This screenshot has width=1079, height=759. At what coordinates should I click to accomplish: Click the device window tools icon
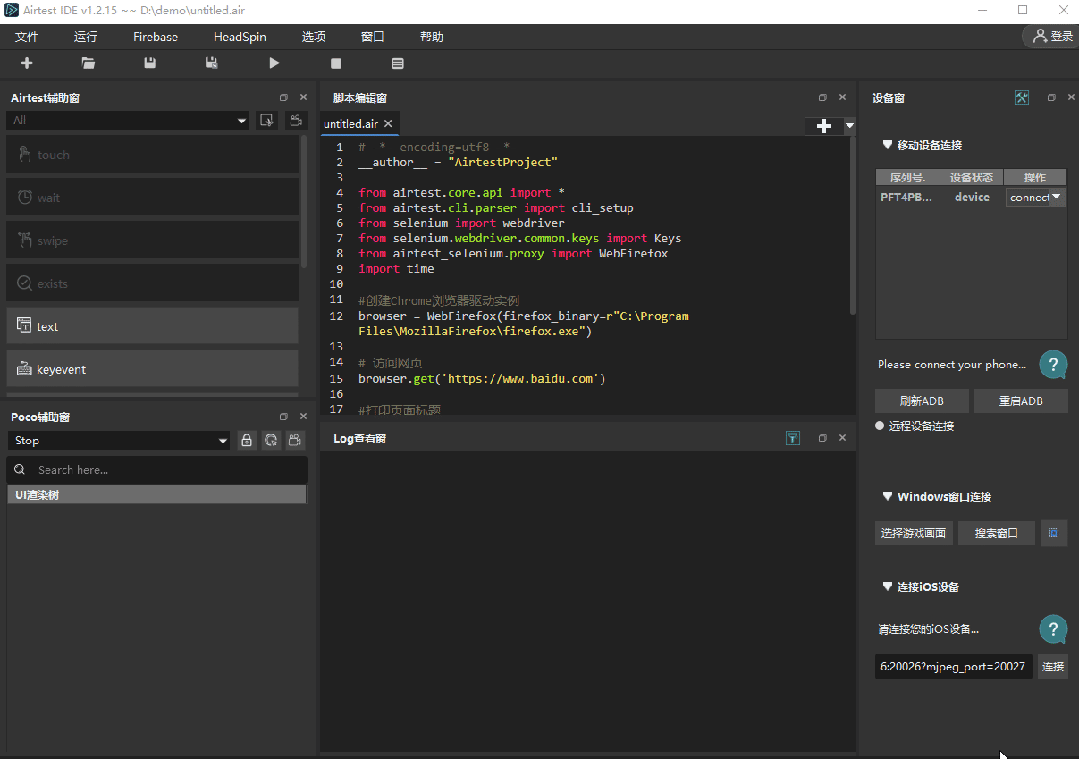pyautogui.click(x=1022, y=98)
